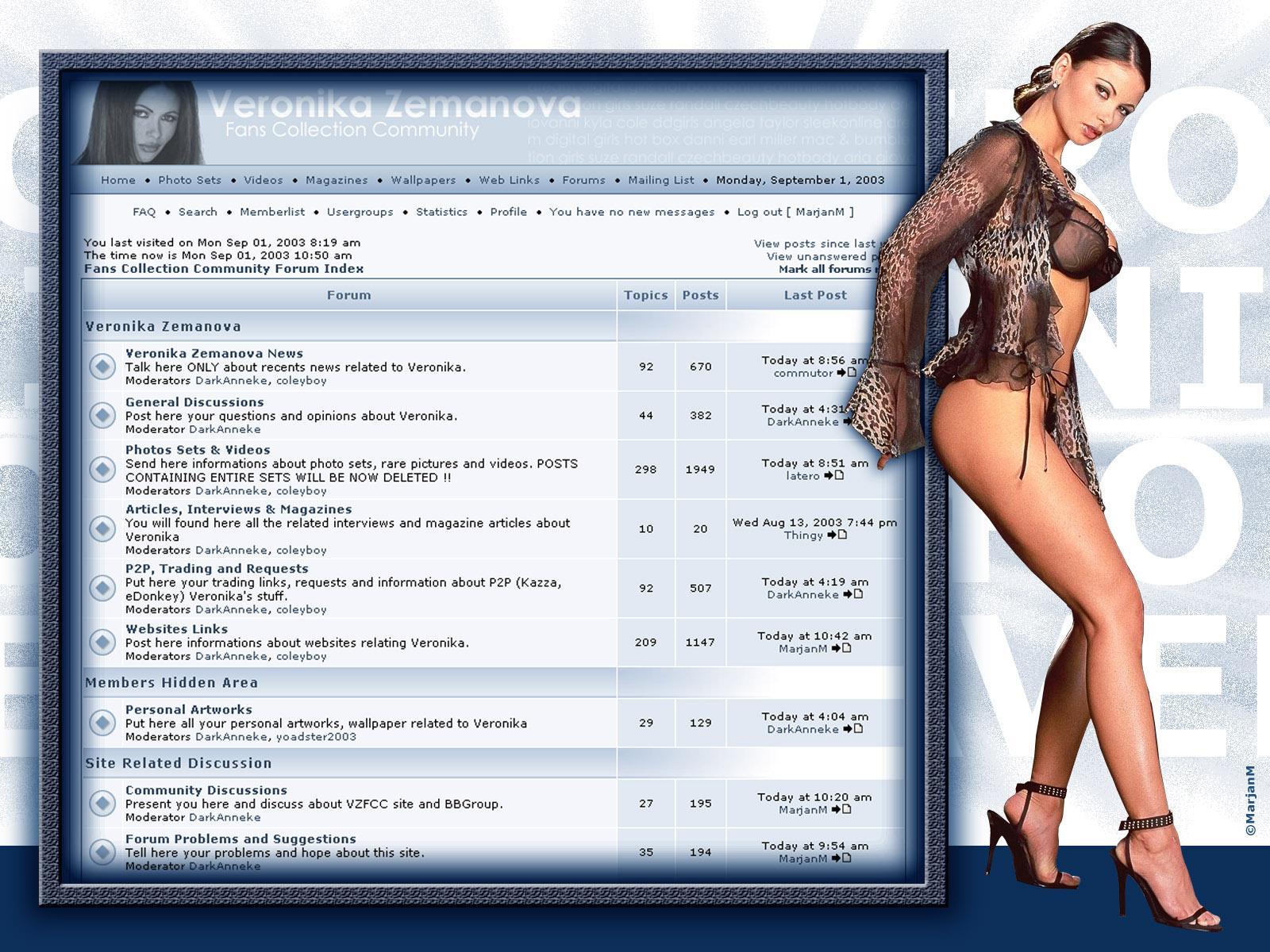Click the status icon for Personal Artworks forum
Image resolution: width=1270 pixels, height=952 pixels.
point(102,722)
